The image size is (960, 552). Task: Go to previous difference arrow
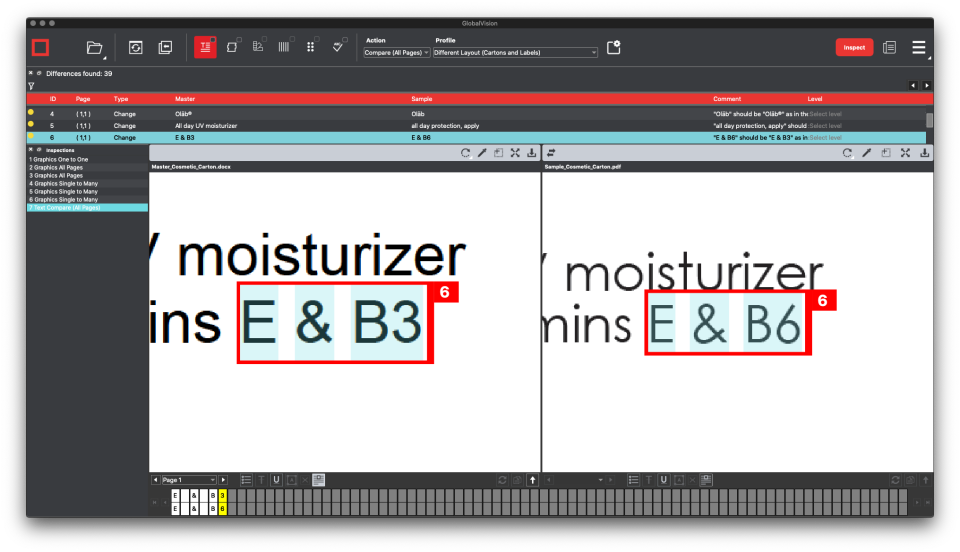[913, 86]
